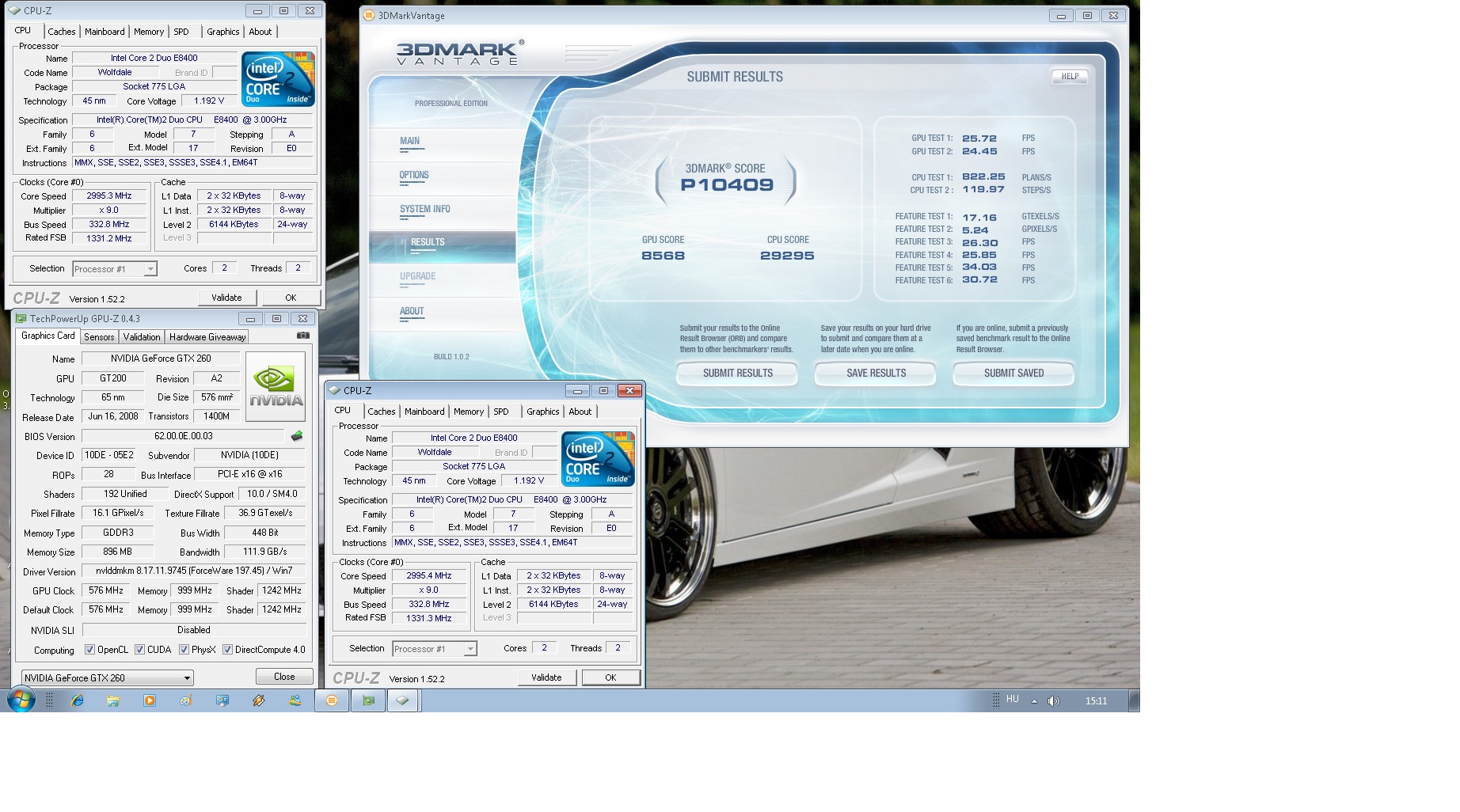The image size is (1460, 812).
Task: Open Windows Explorer folder icon in taskbar
Action: coord(113,700)
